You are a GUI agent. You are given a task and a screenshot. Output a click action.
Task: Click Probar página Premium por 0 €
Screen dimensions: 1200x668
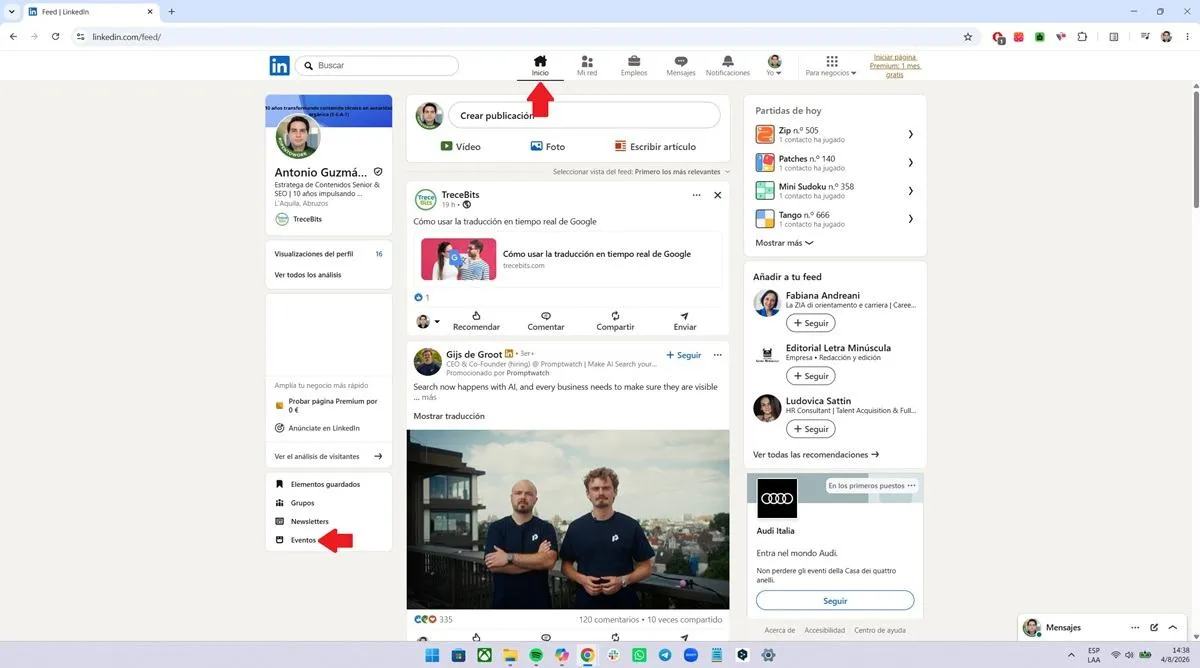[327, 405]
